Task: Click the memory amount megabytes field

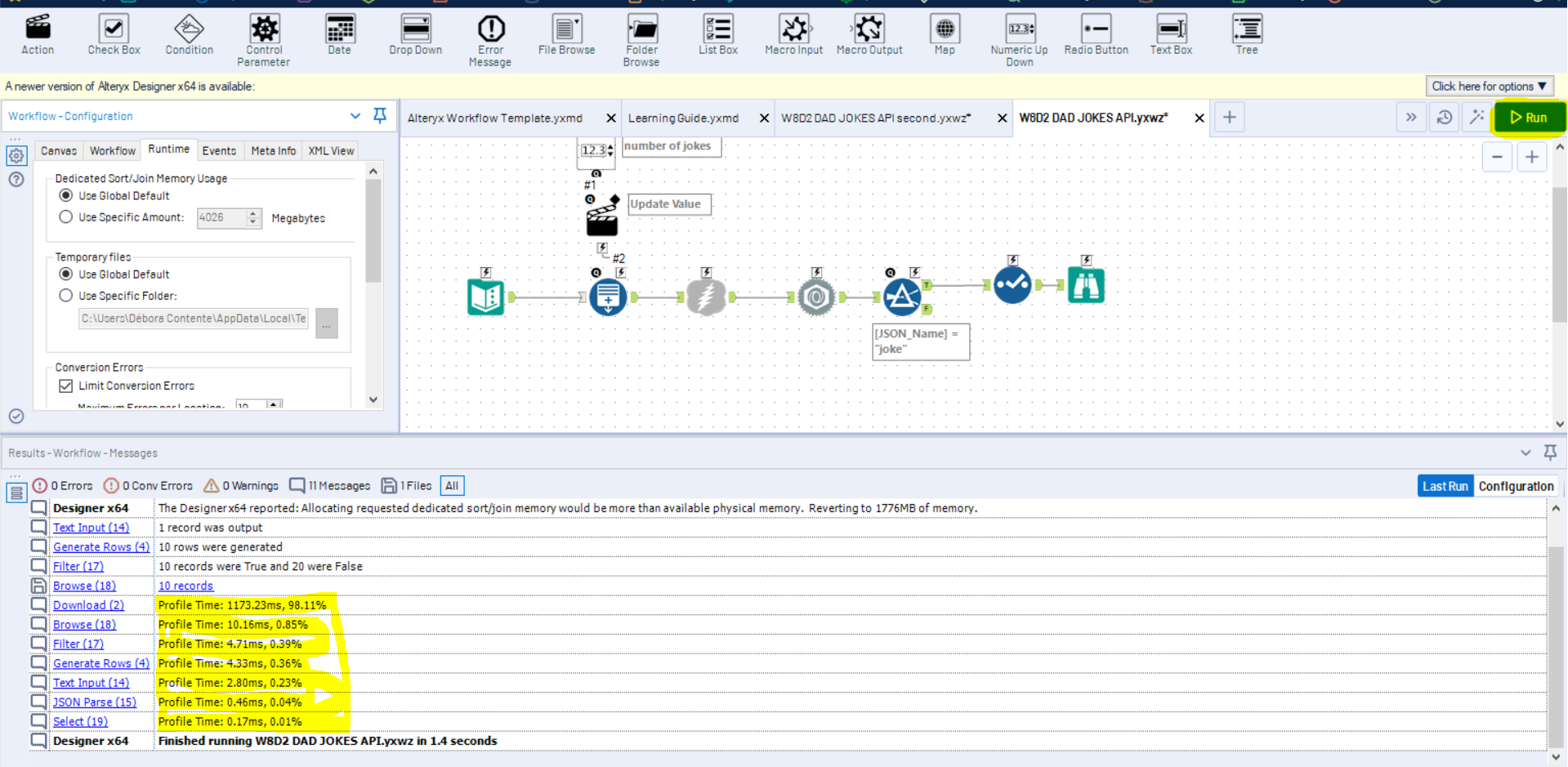Action: tap(221, 218)
